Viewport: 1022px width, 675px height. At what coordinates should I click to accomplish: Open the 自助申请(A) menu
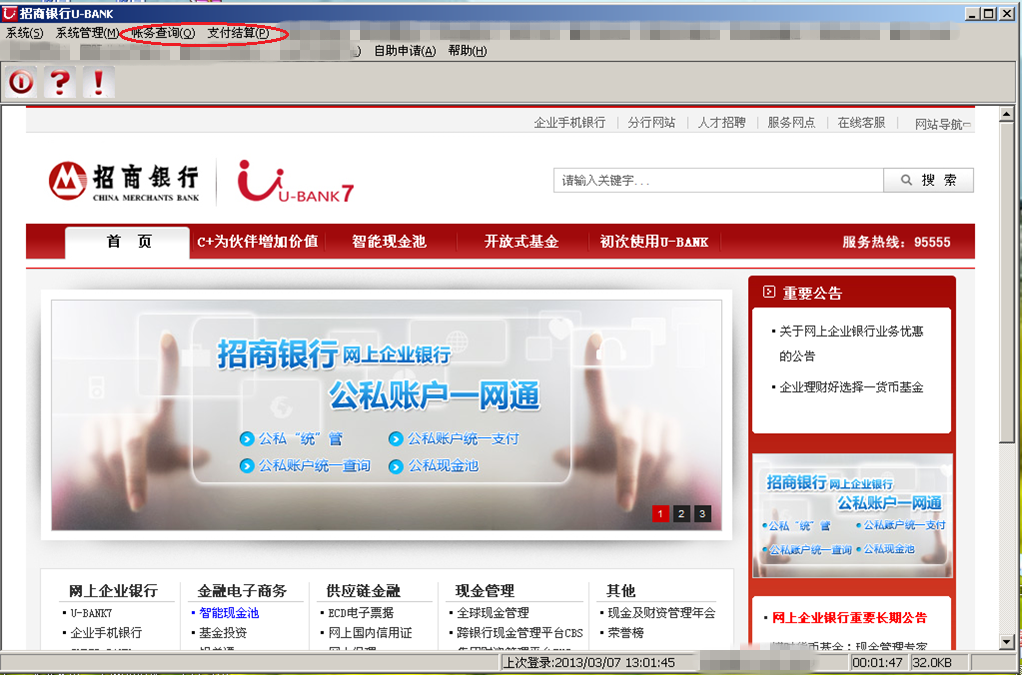(x=405, y=51)
